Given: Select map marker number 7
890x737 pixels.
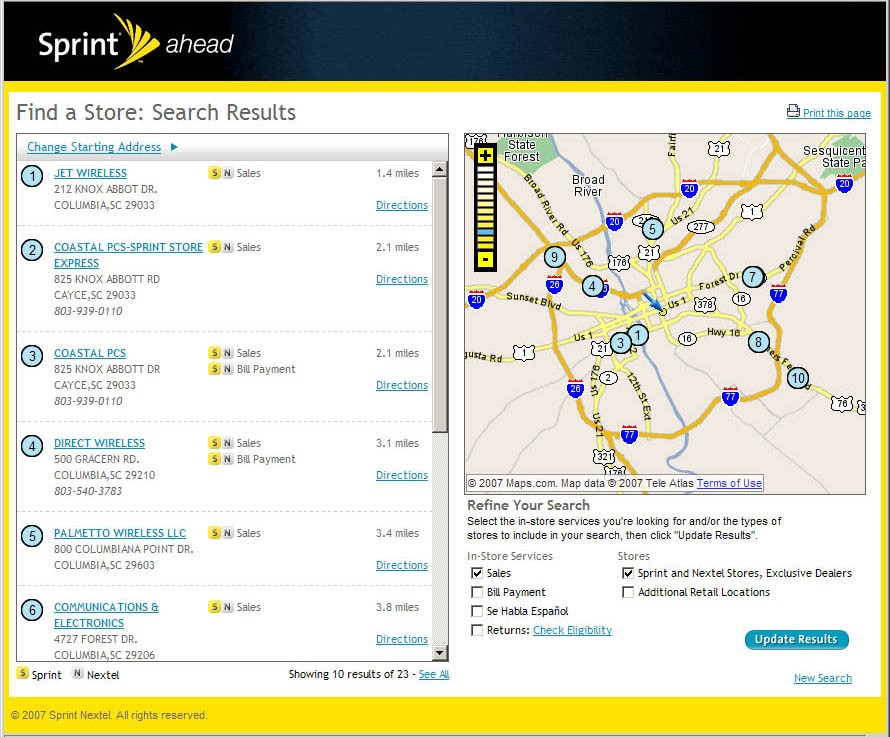Looking at the screenshot, I should click(752, 276).
